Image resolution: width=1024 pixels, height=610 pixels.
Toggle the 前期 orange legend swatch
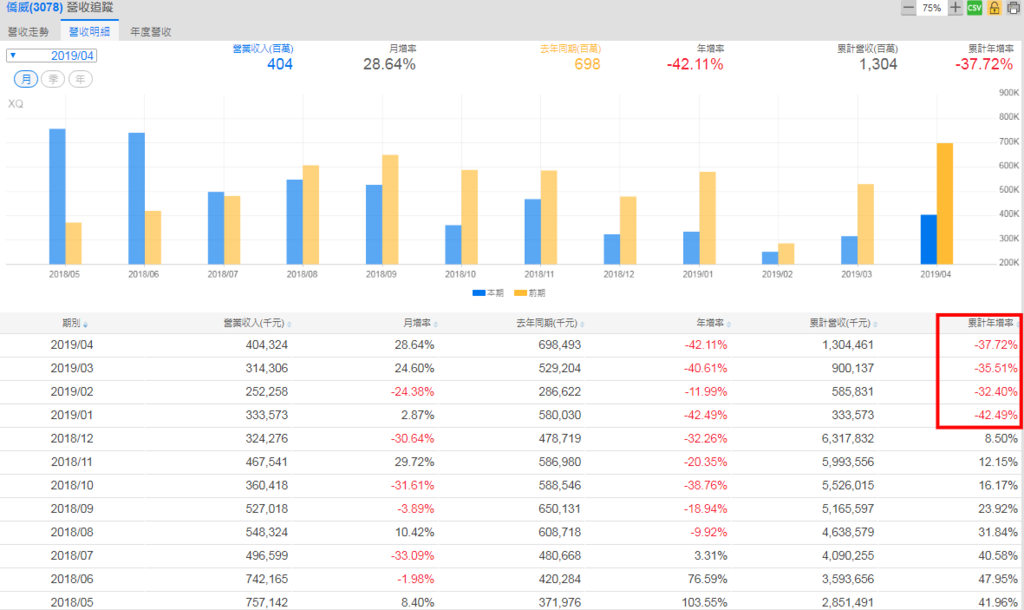point(520,293)
